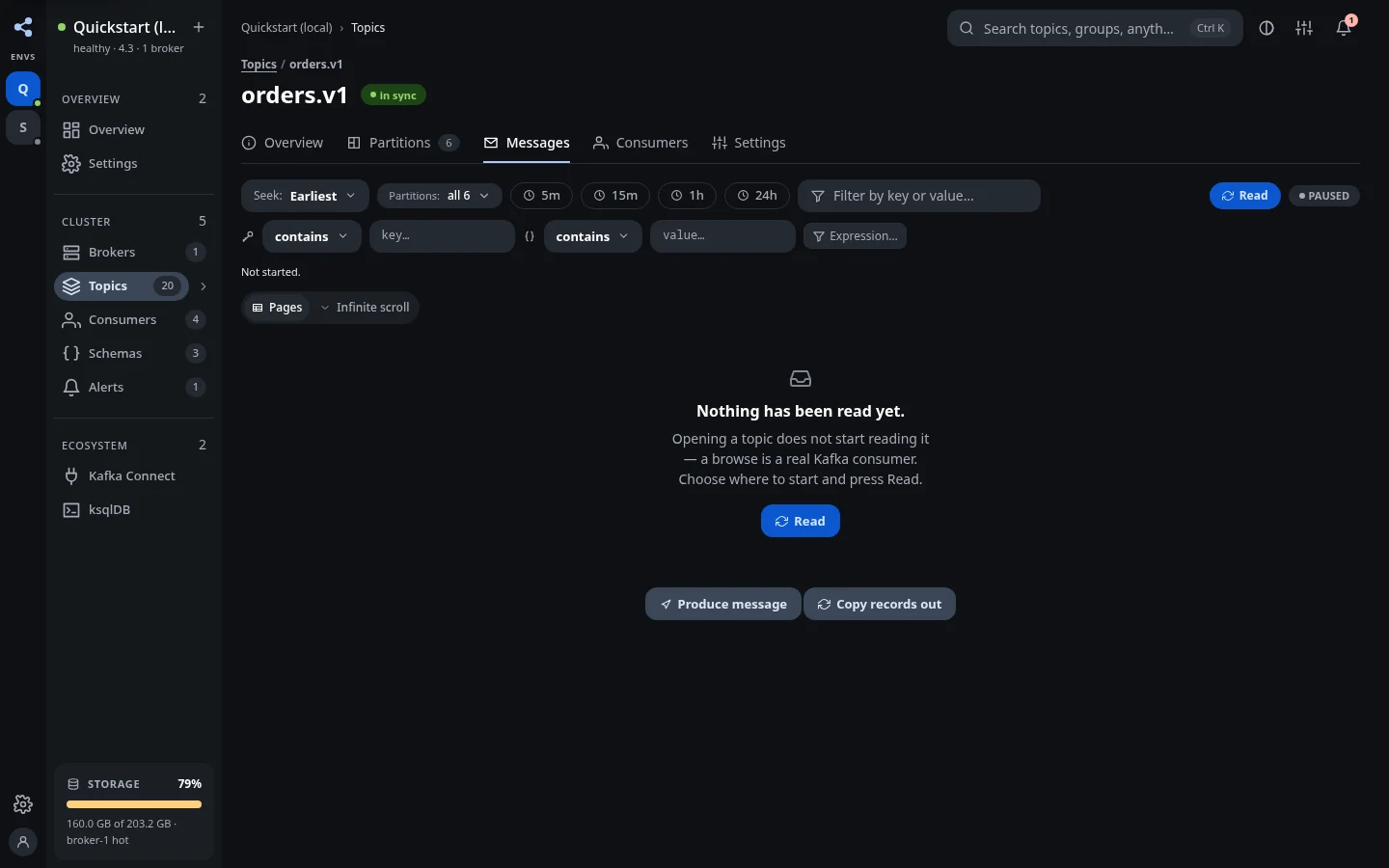The width and height of the screenshot is (1389, 868).
Task: Select the 15m time range
Action: 615,196
